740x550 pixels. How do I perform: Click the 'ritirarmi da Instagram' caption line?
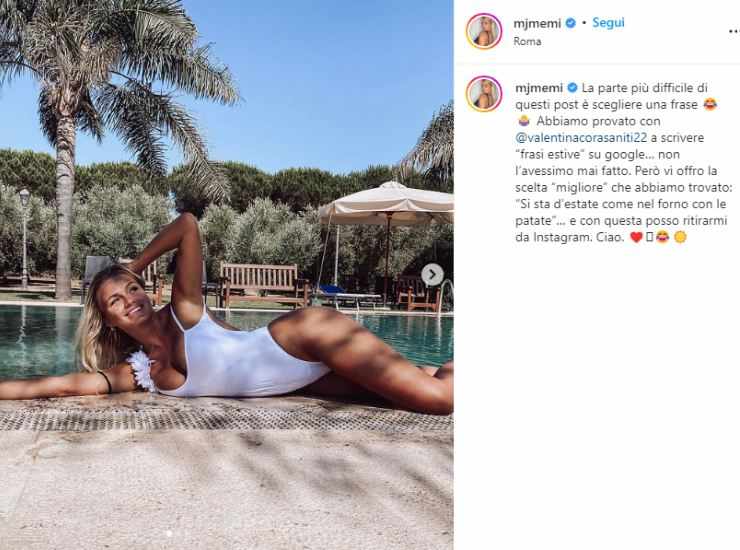621,229
